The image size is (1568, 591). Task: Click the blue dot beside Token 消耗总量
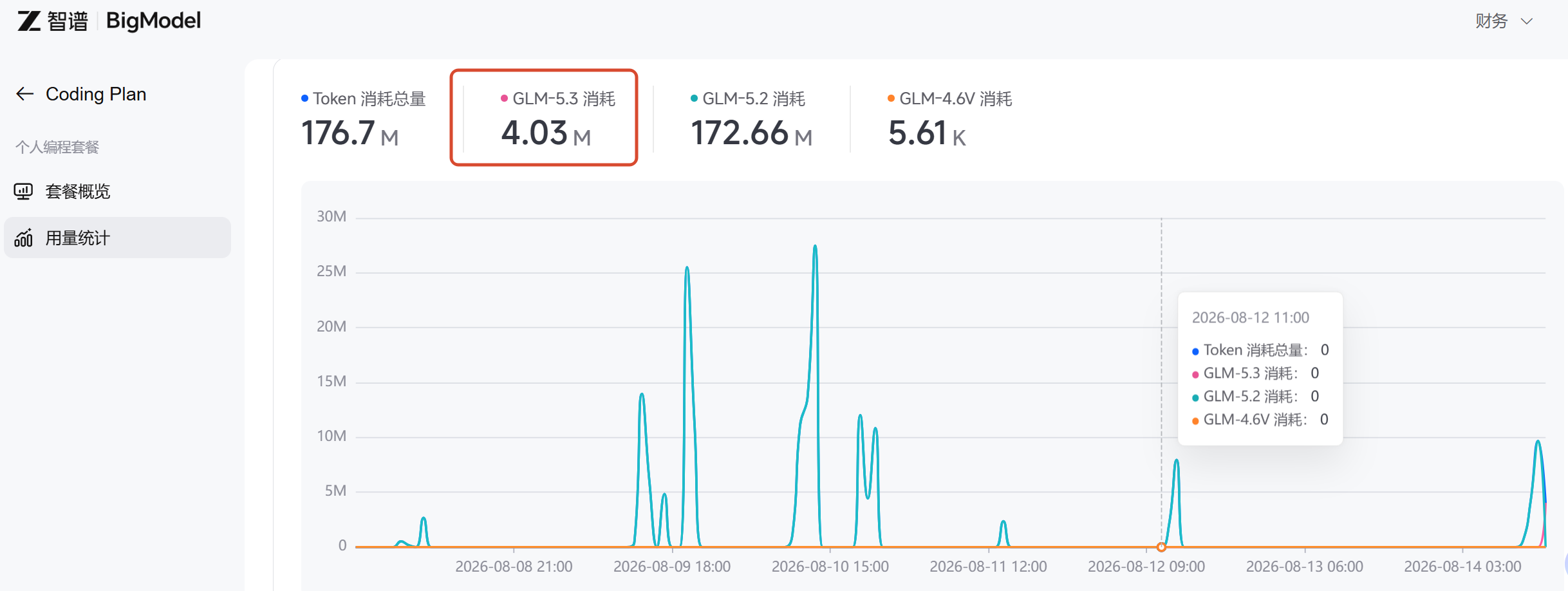[304, 98]
